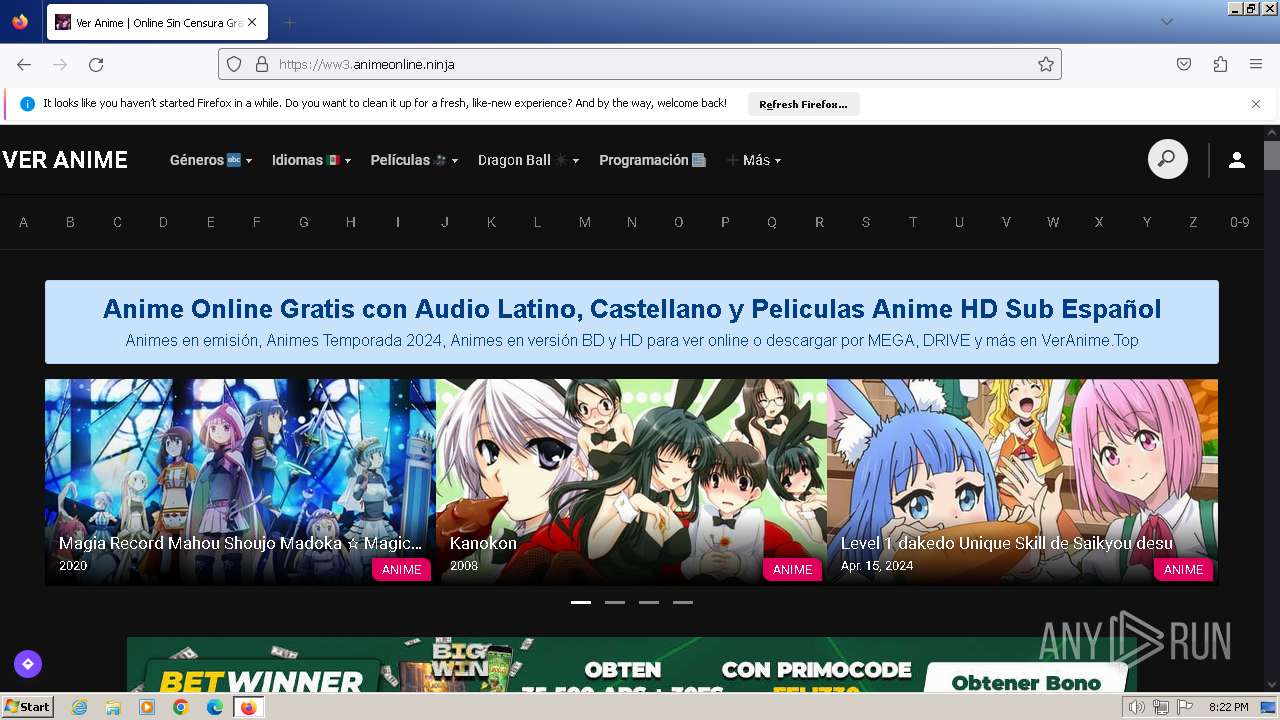Click the VER ANIME site logo
This screenshot has height=720, width=1280.
point(65,160)
